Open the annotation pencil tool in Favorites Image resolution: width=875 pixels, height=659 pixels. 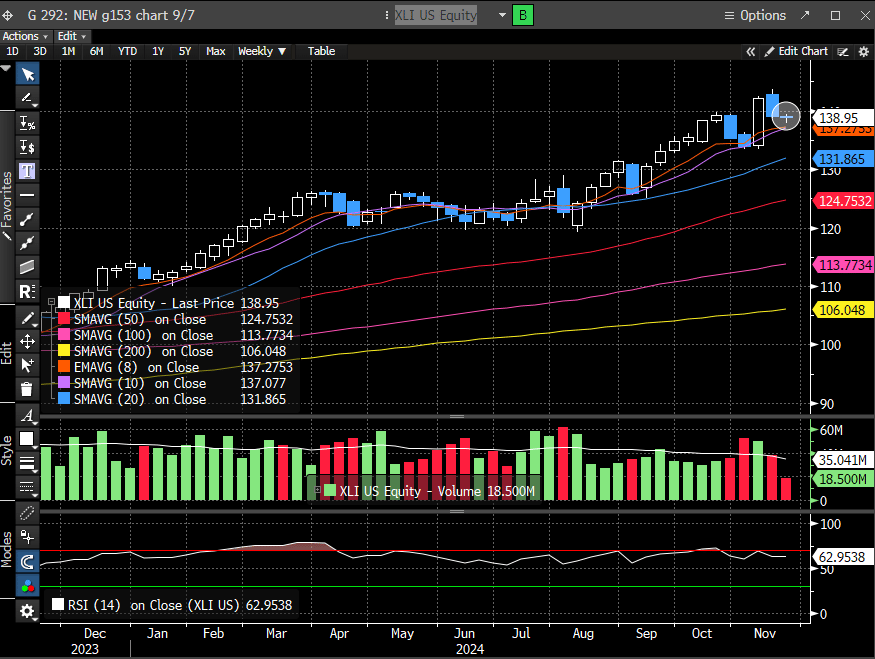coord(27,98)
